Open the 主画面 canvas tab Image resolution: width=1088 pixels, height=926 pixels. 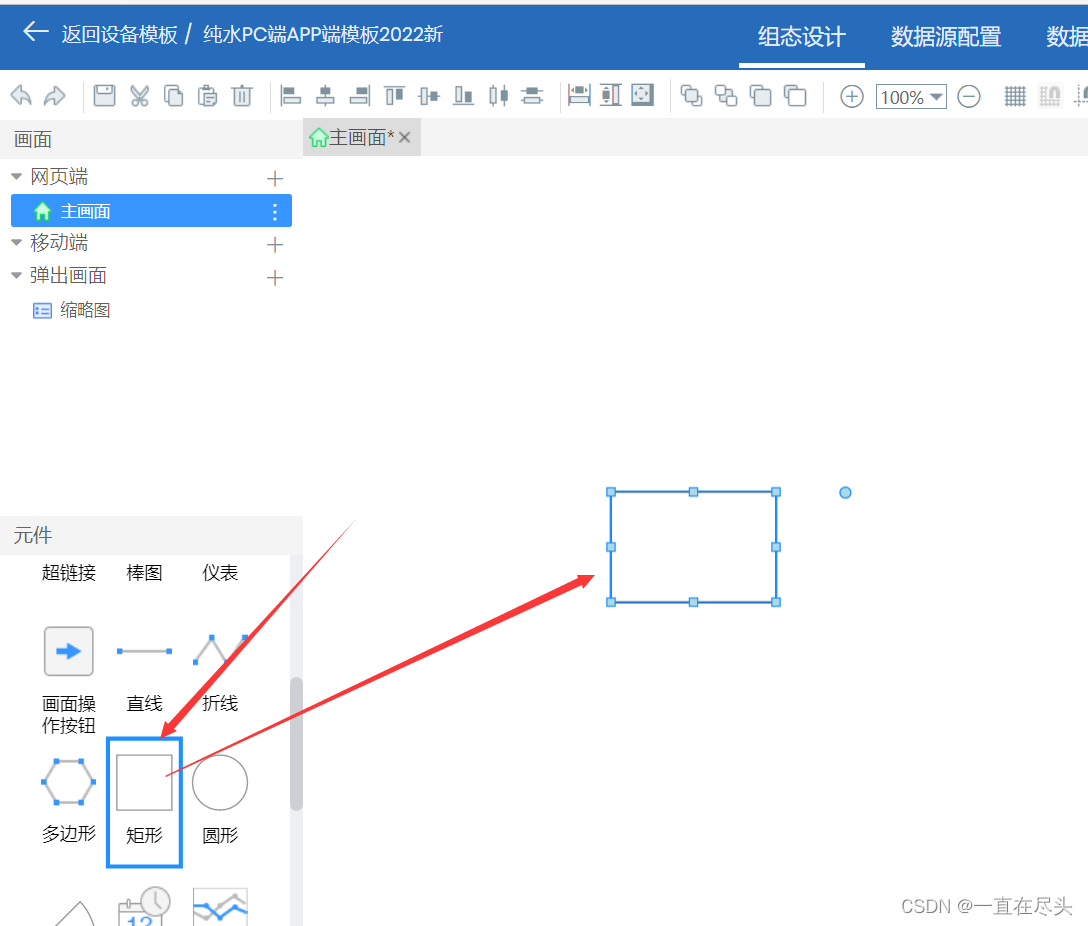point(360,137)
